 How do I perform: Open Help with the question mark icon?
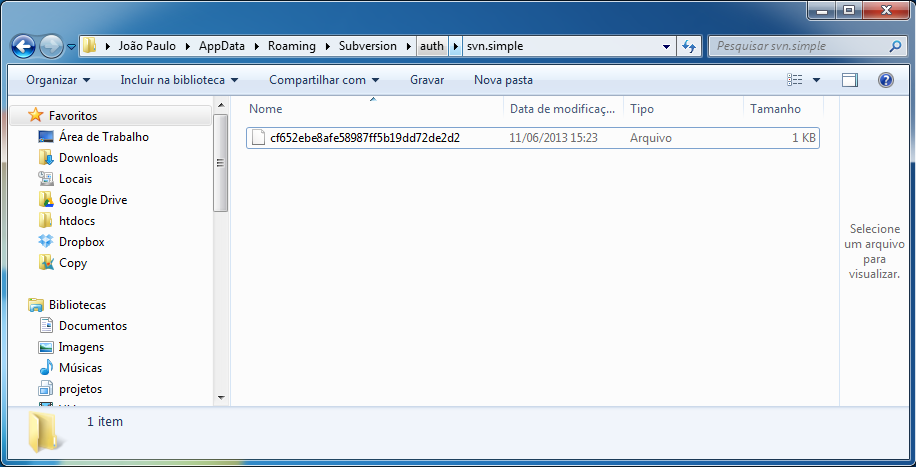coord(886,80)
